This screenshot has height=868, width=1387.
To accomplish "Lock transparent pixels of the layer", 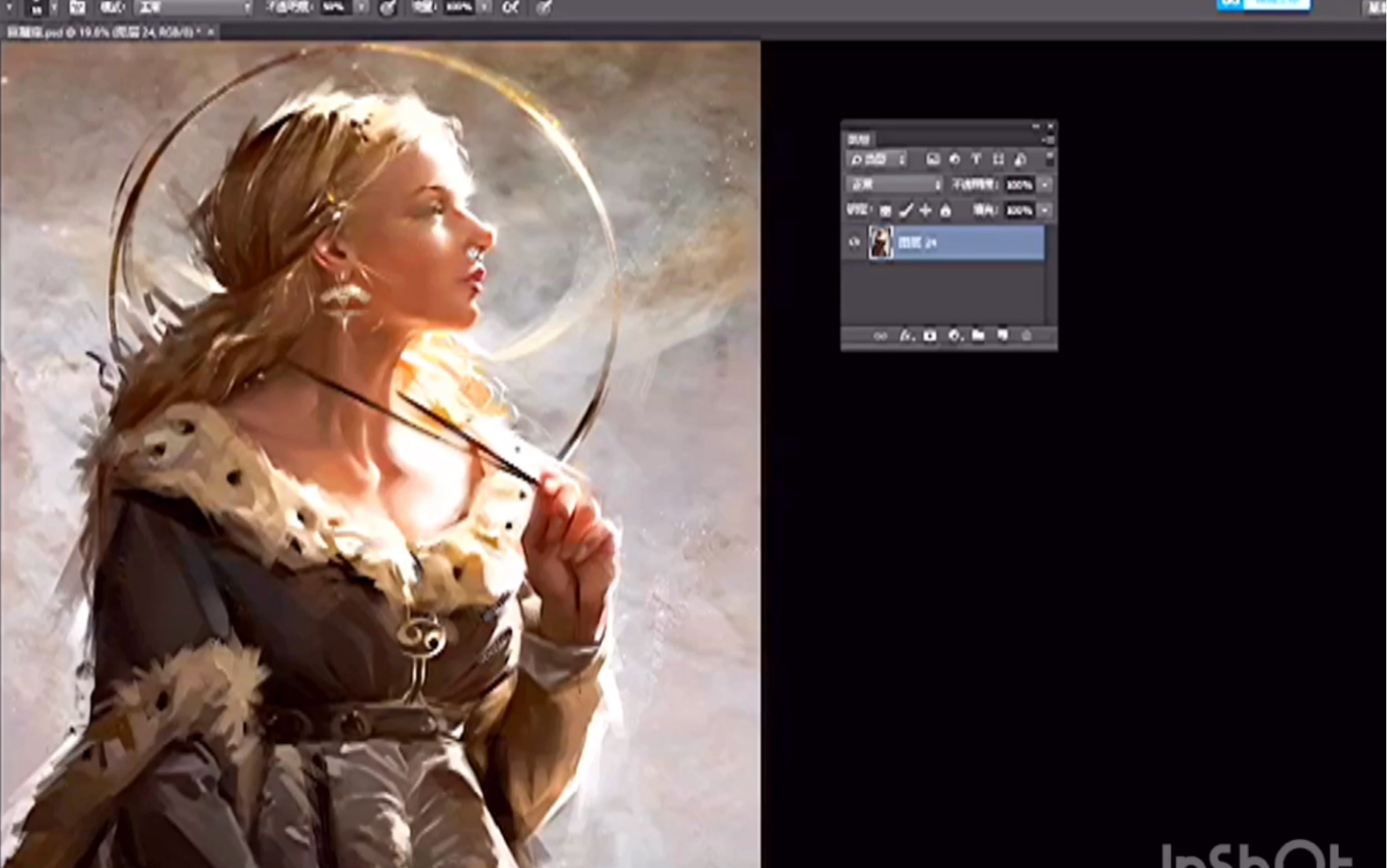I will tap(886, 210).
